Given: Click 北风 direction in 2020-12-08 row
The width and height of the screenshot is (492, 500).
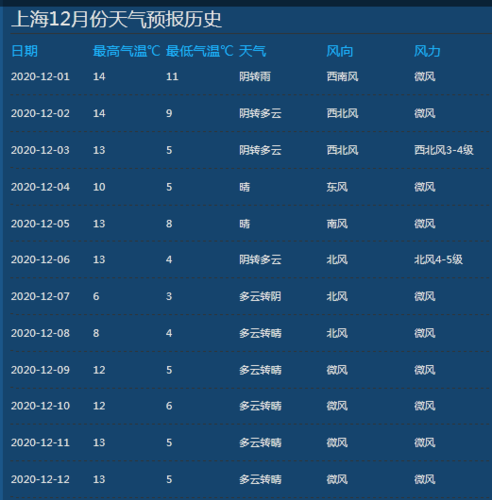Looking at the screenshot, I should (x=337, y=333).
